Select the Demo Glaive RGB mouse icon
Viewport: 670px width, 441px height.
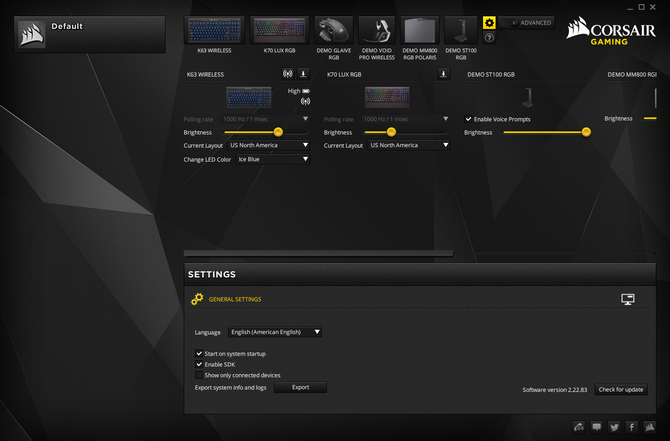coord(334,30)
